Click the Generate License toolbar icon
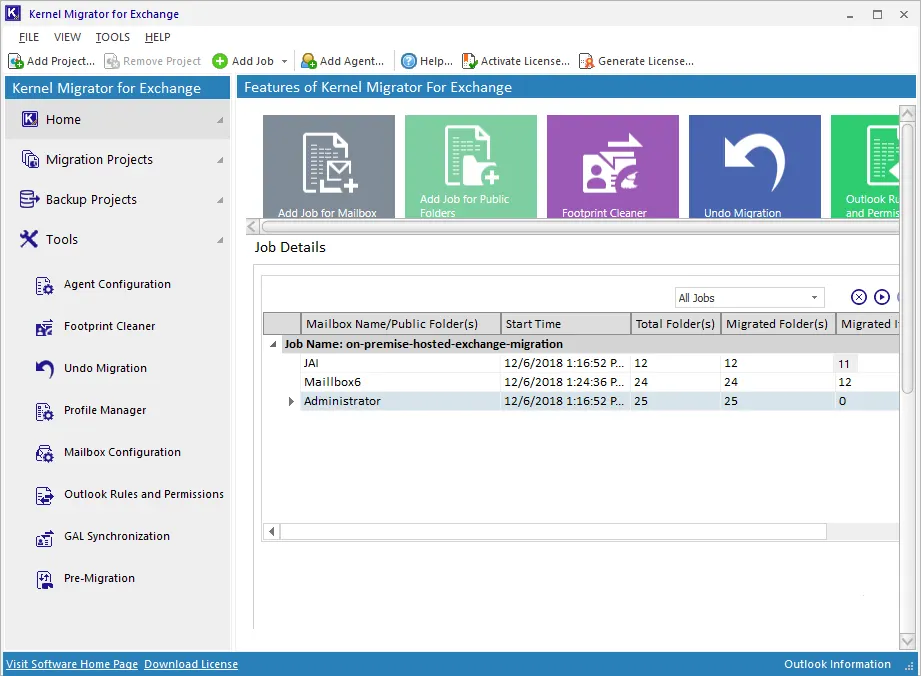Screen dimensions: 921x676 tap(587, 61)
